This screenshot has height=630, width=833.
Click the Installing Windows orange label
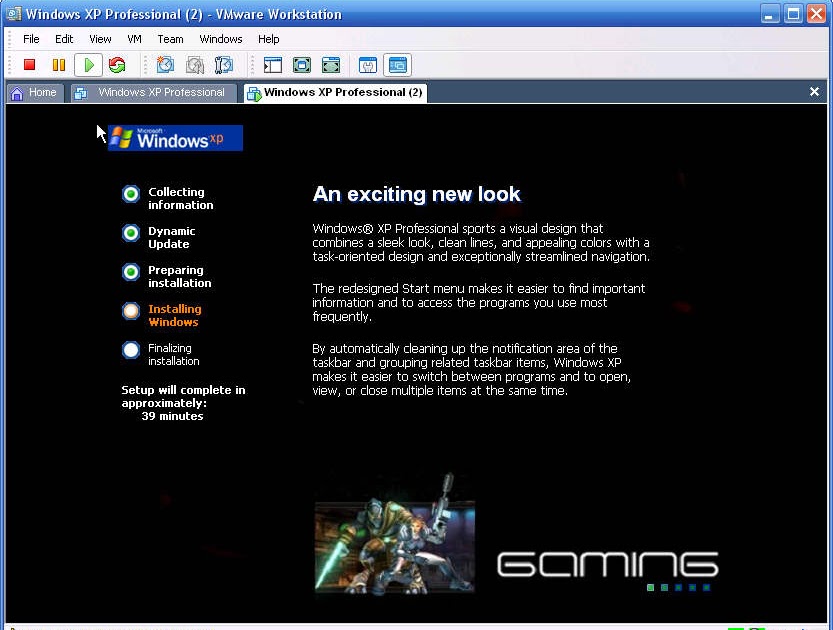pos(175,316)
